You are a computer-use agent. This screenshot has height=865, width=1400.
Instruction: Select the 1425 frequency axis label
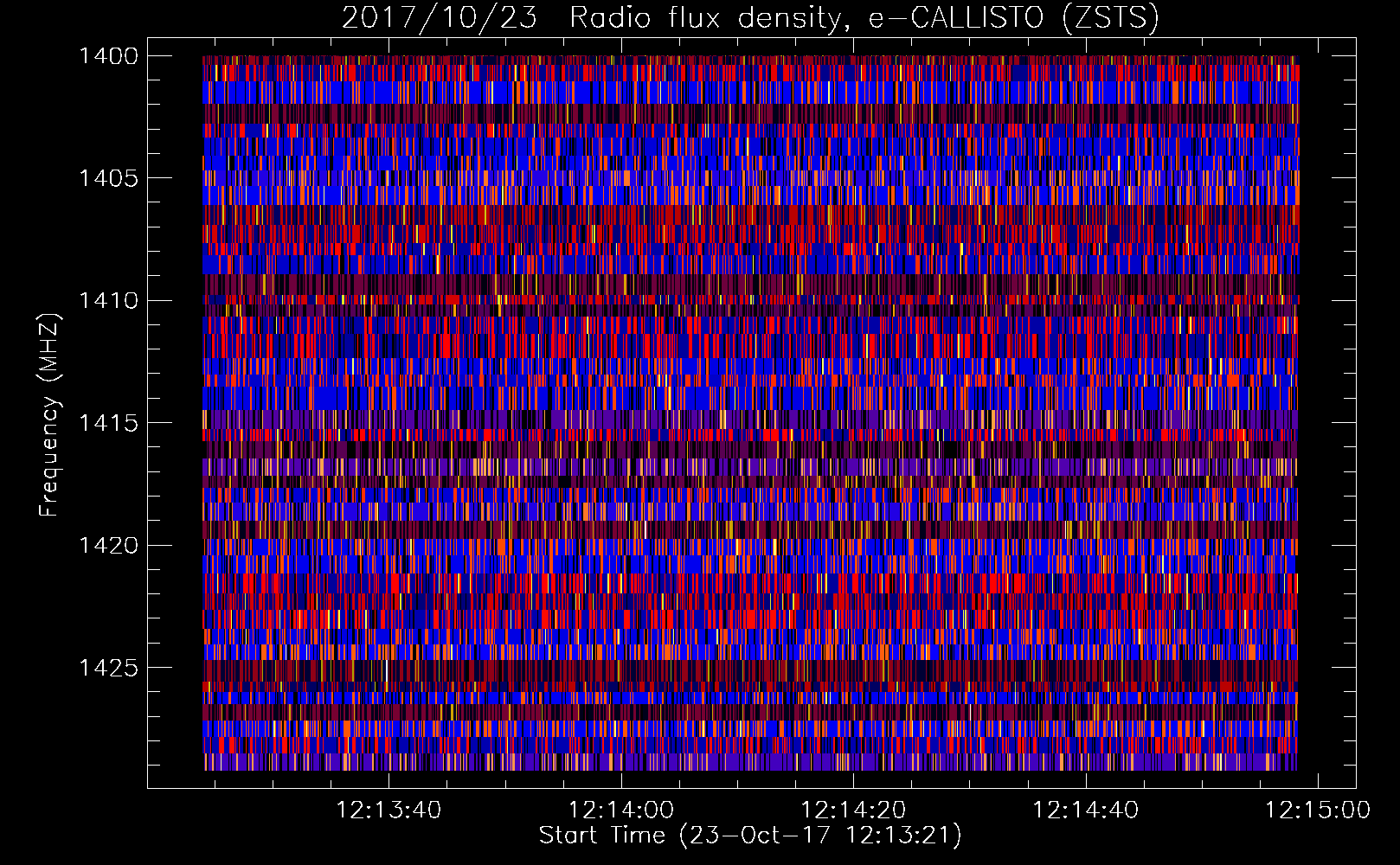[108, 668]
